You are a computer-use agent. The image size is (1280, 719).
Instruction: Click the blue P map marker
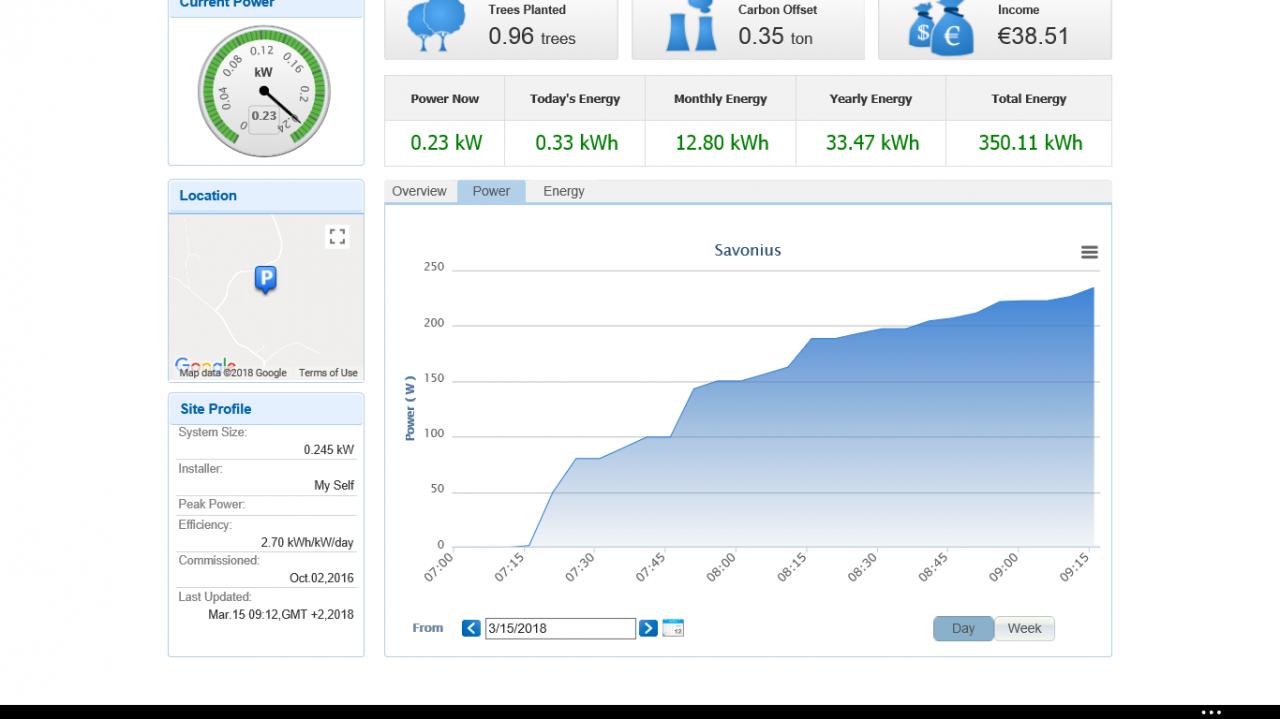pos(265,280)
